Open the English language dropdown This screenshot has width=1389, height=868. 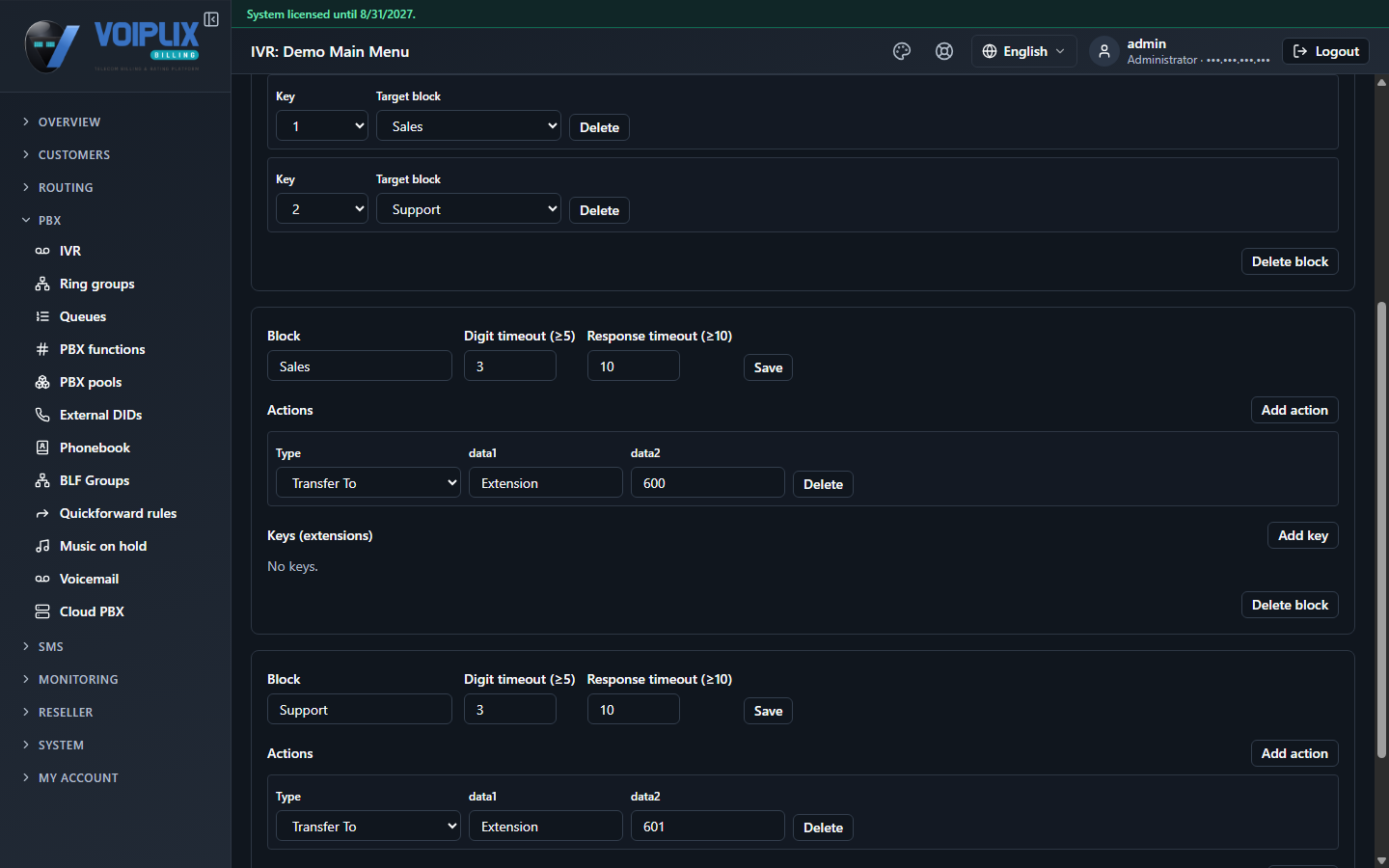[1023, 51]
